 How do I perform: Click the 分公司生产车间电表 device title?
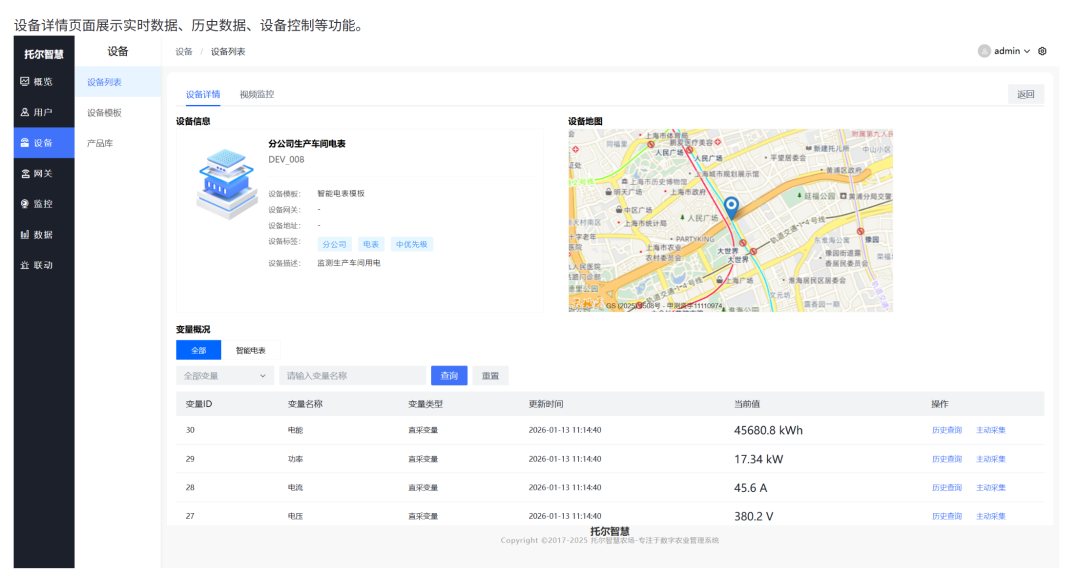[x=307, y=144]
